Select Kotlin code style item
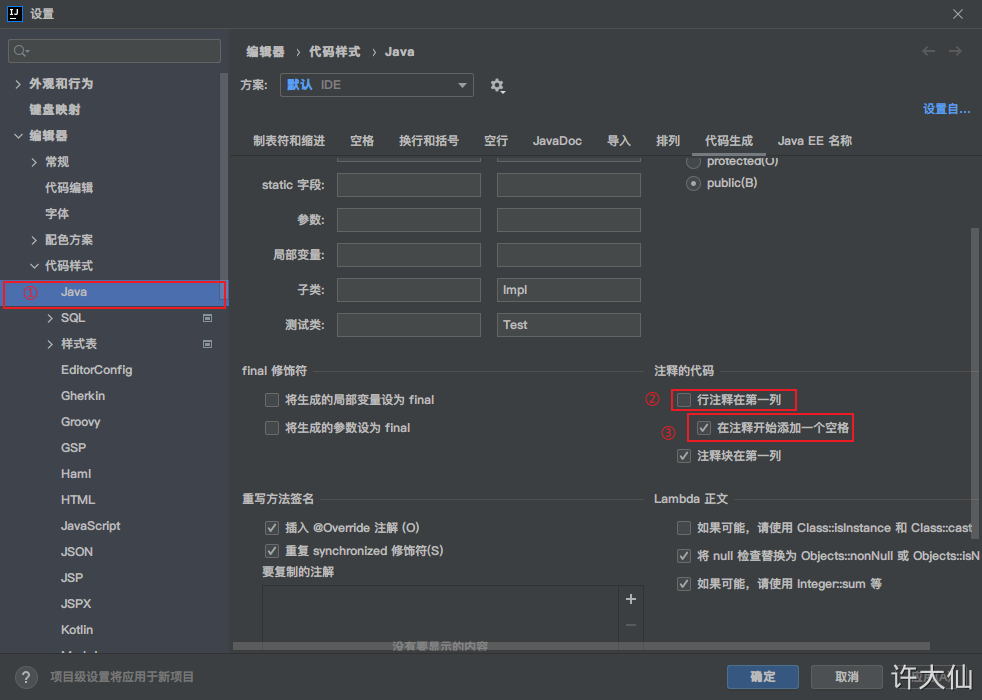 (77, 630)
